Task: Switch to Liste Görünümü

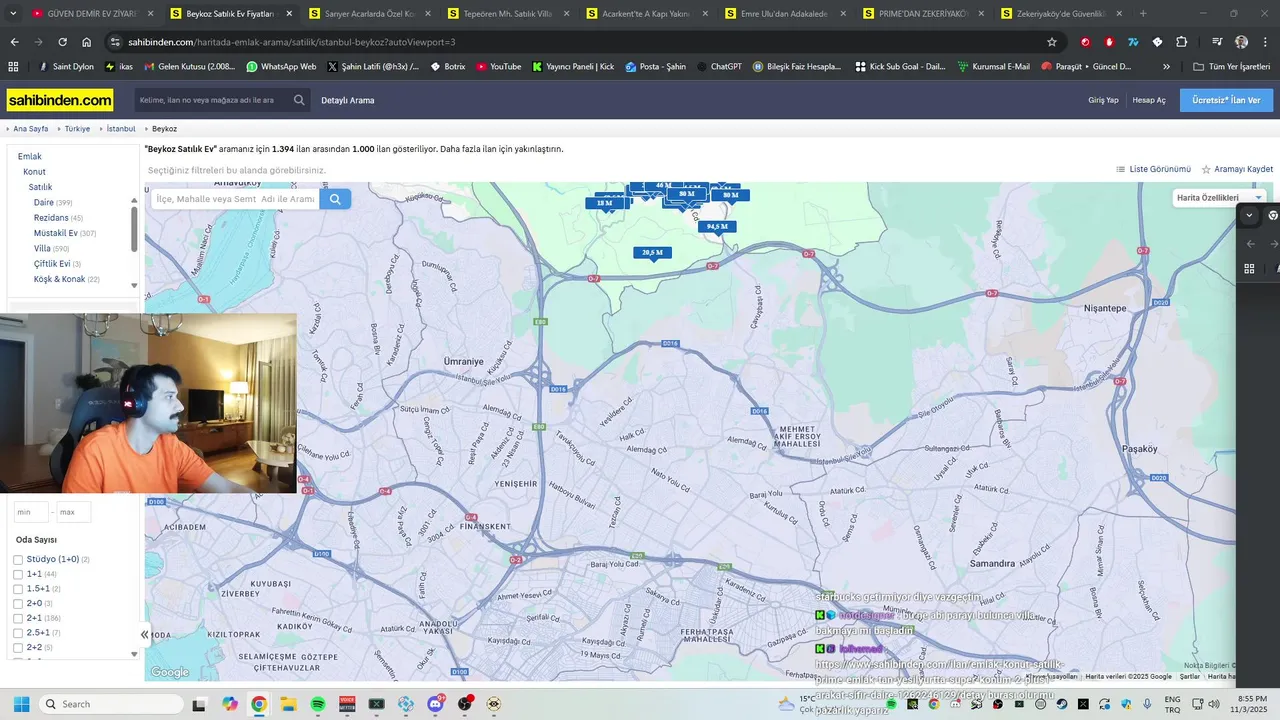Action: click(x=1153, y=169)
